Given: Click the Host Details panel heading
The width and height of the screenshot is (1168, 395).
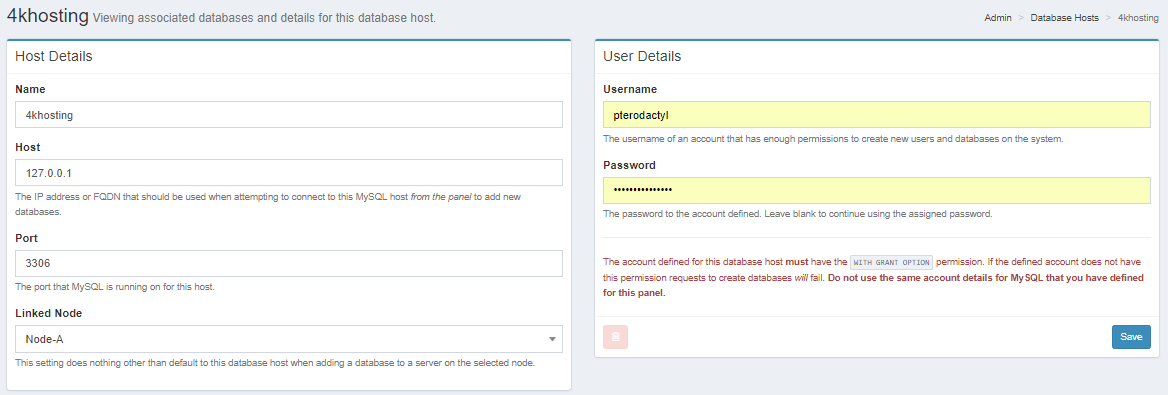Looking at the screenshot, I should point(54,56).
